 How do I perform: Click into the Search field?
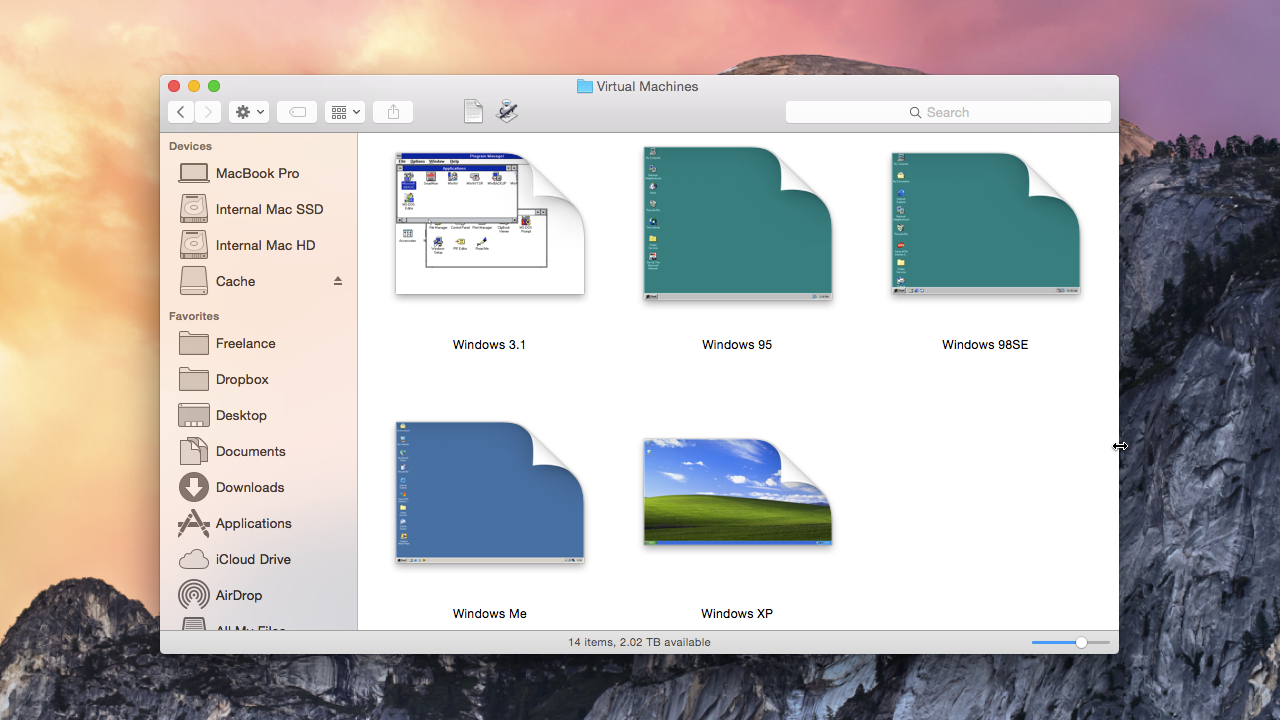(948, 112)
